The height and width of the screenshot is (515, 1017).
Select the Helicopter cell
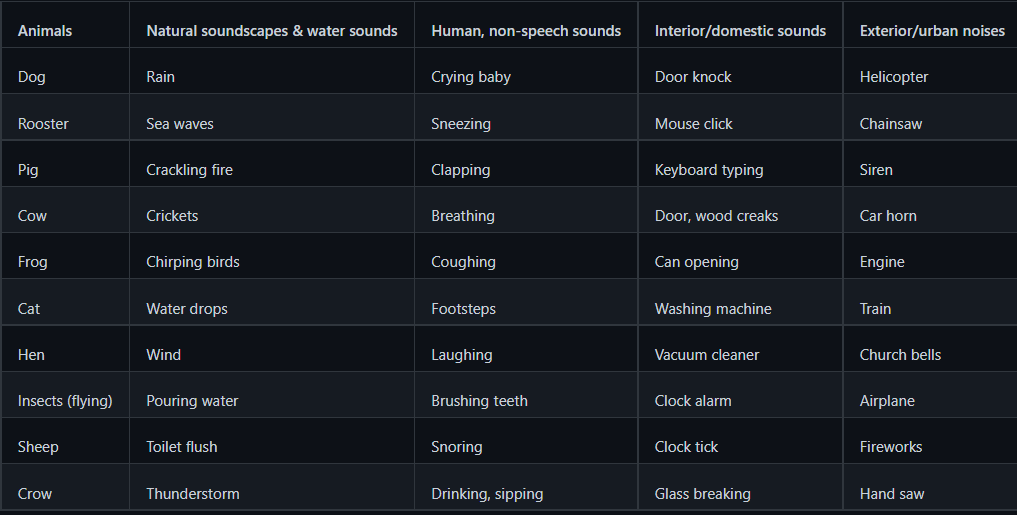click(x=894, y=77)
